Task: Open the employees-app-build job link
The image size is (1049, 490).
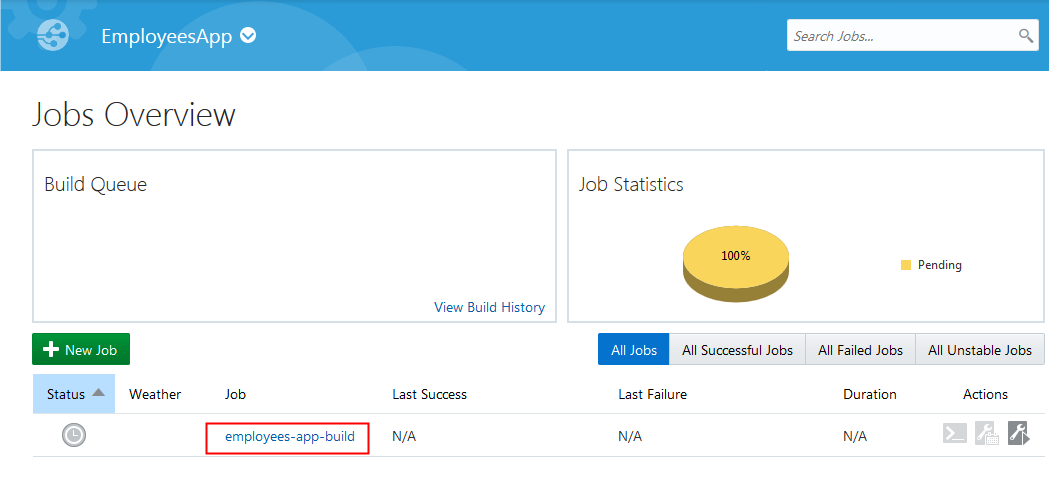Action: (x=289, y=436)
